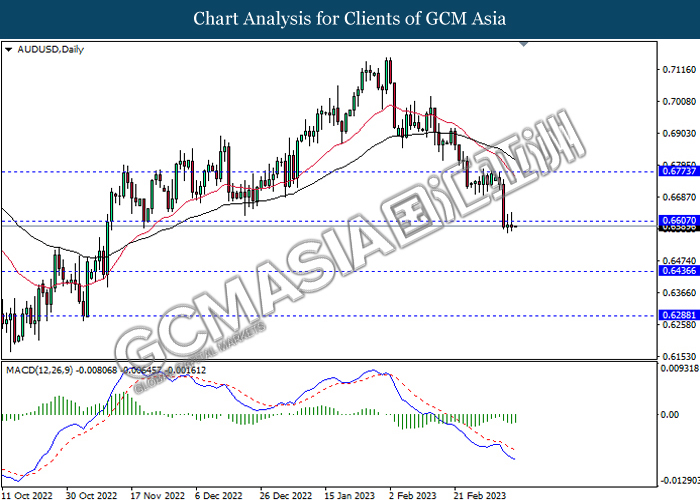Select the 0.66070 price level label

679,220
